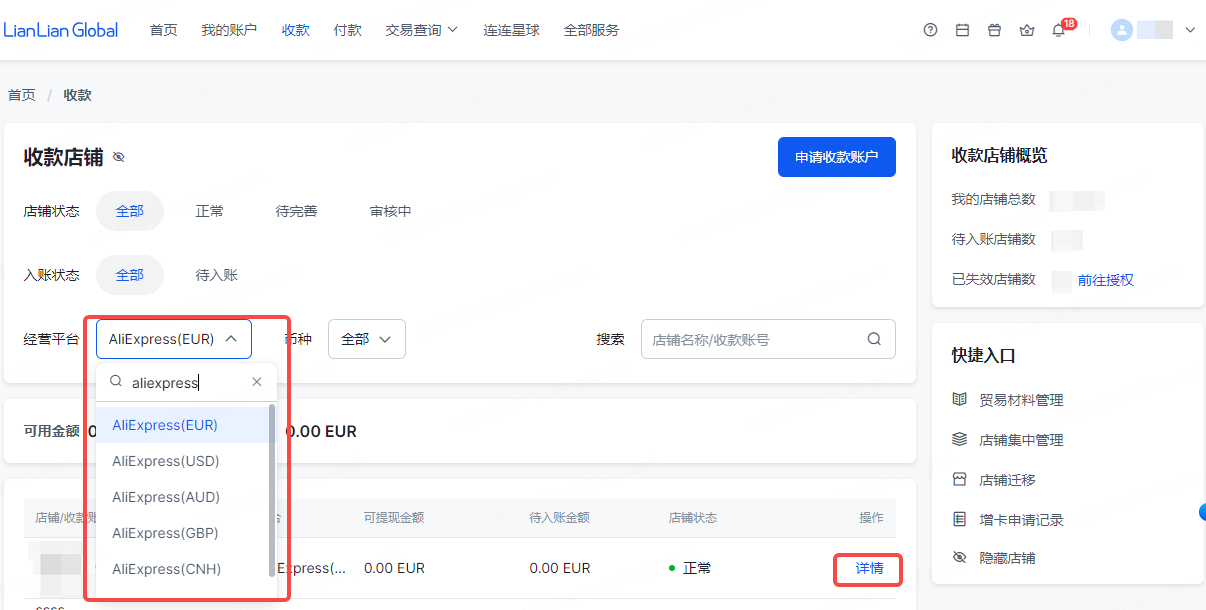Click the LianLian Global logo
Image resolution: width=1206 pixels, height=610 pixels.
point(60,30)
